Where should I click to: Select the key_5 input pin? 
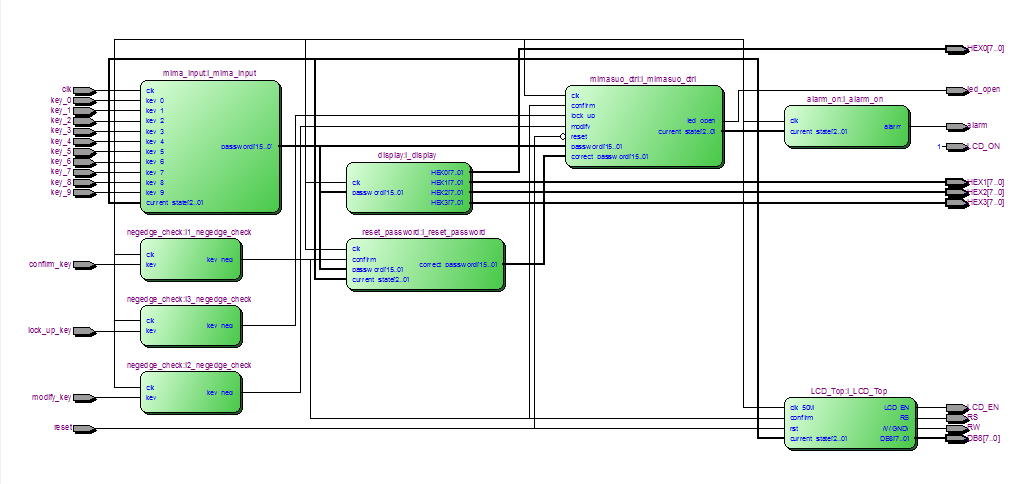pos(84,151)
